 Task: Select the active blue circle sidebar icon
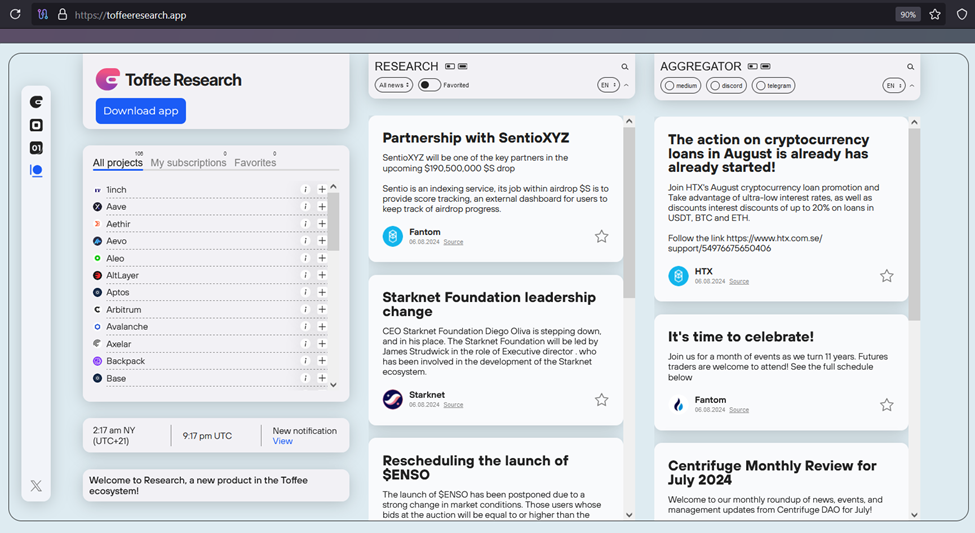(x=36, y=170)
